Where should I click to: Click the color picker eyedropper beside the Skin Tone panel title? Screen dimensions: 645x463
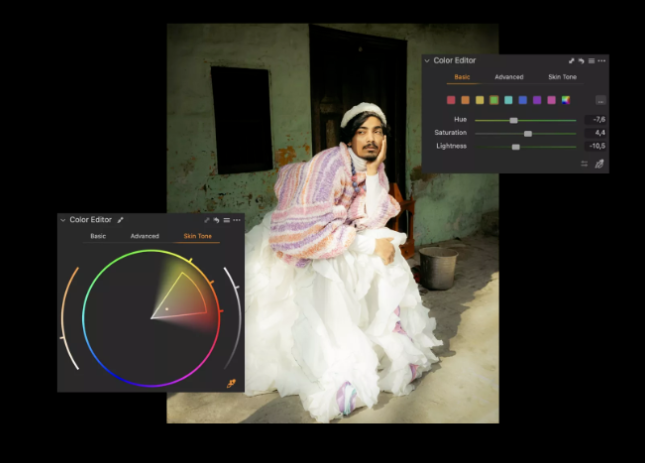(121, 220)
